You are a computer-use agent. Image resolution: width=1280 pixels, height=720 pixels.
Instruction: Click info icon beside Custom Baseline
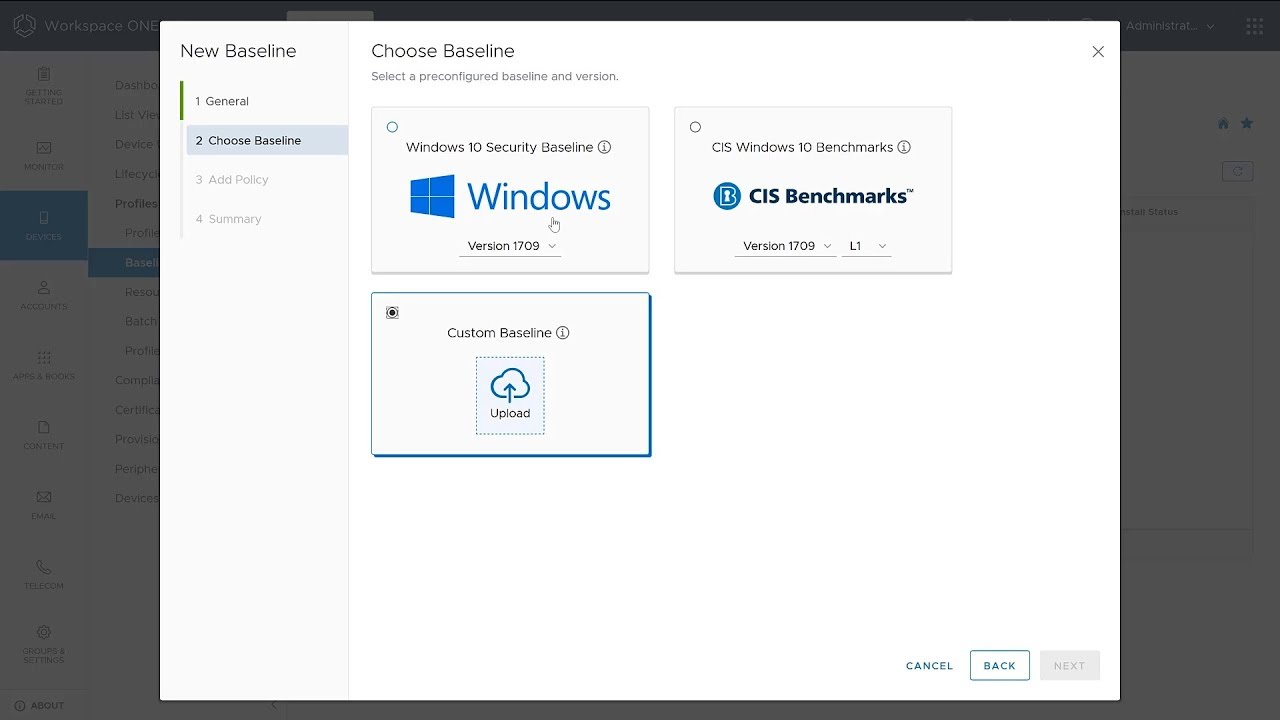click(x=563, y=333)
